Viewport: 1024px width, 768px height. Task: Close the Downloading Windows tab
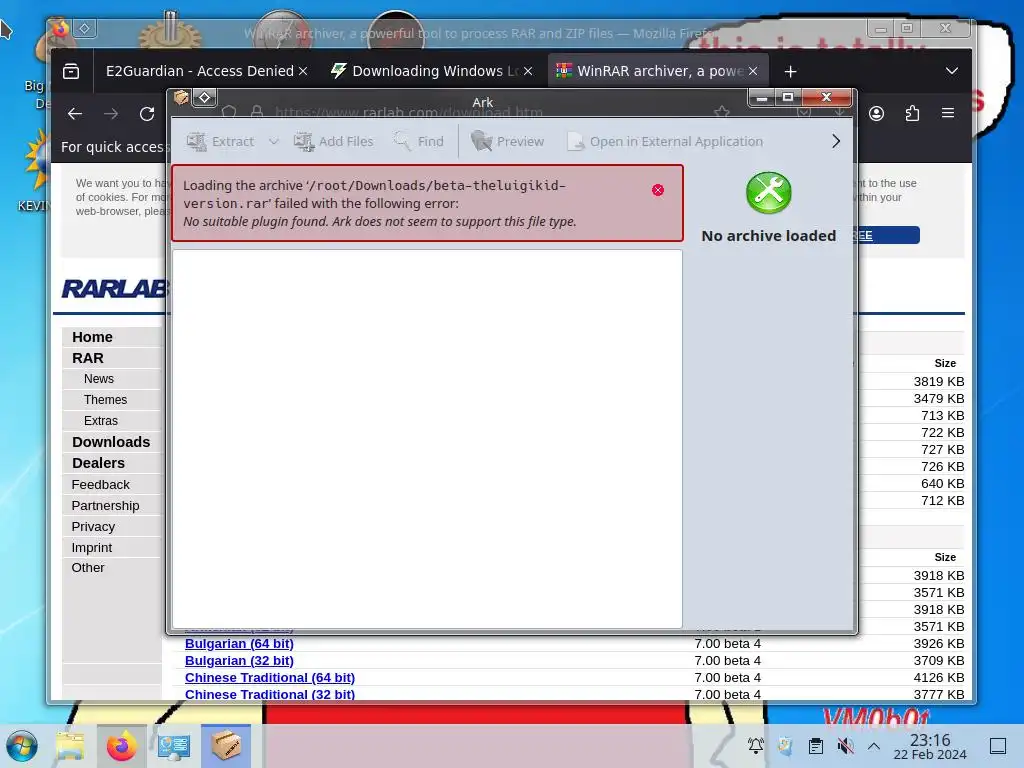[x=528, y=71]
